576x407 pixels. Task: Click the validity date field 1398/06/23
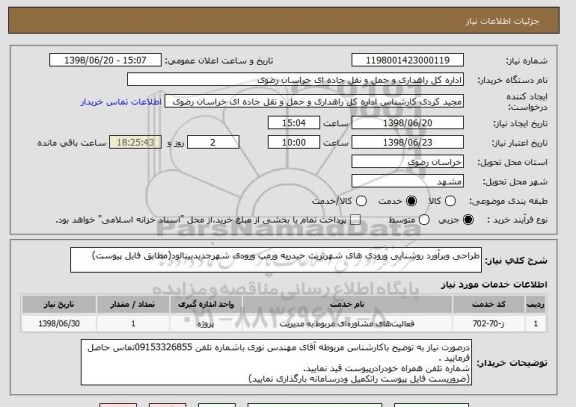pyautogui.click(x=407, y=142)
